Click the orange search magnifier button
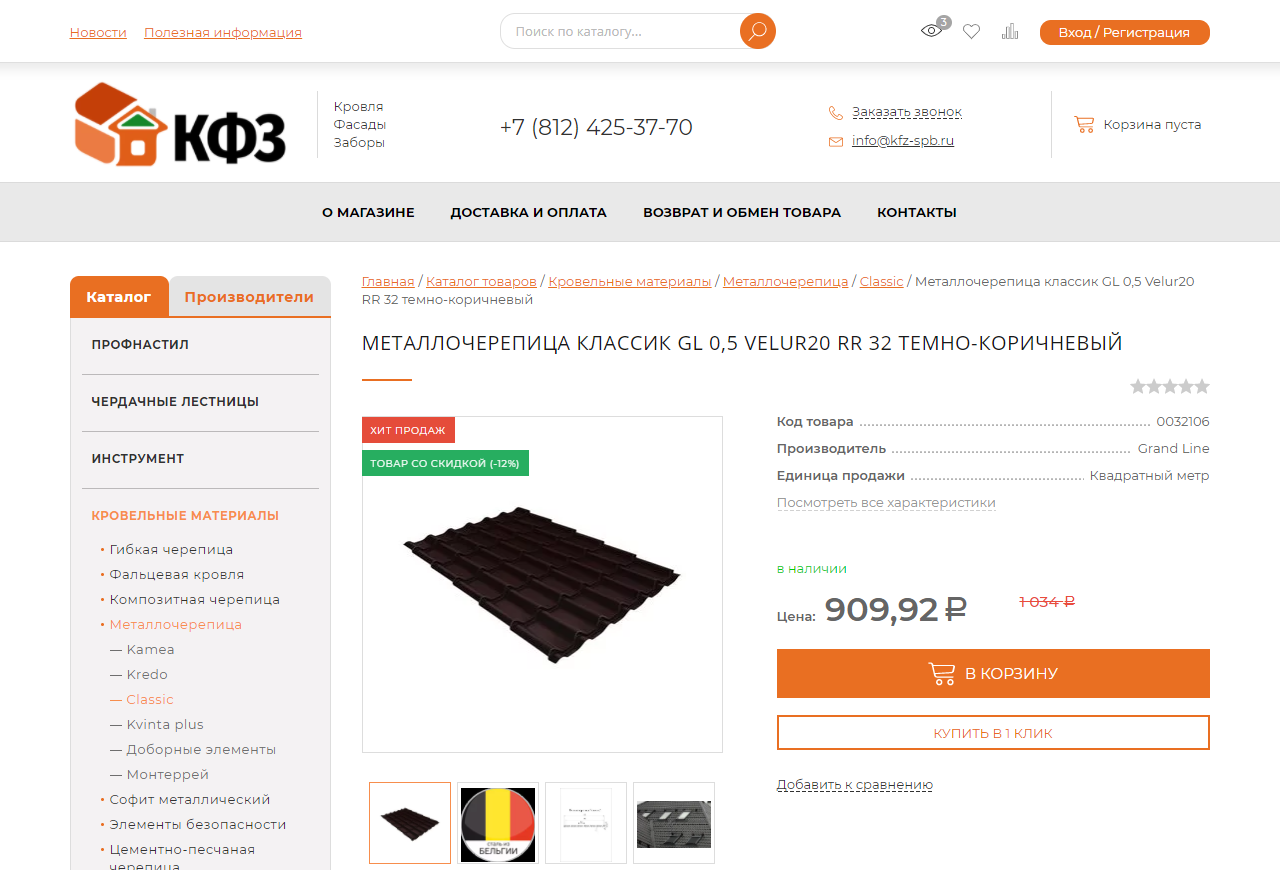 click(x=757, y=31)
